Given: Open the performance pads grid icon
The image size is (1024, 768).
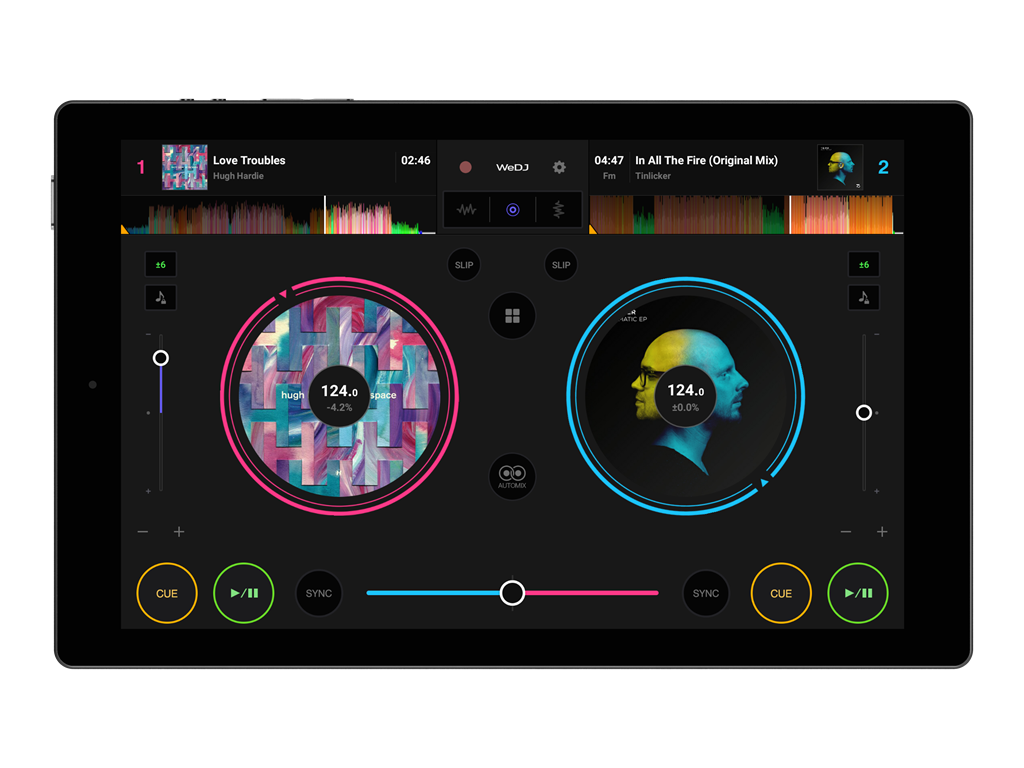Looking at the screenshot, I should click(x=513, y=316).
